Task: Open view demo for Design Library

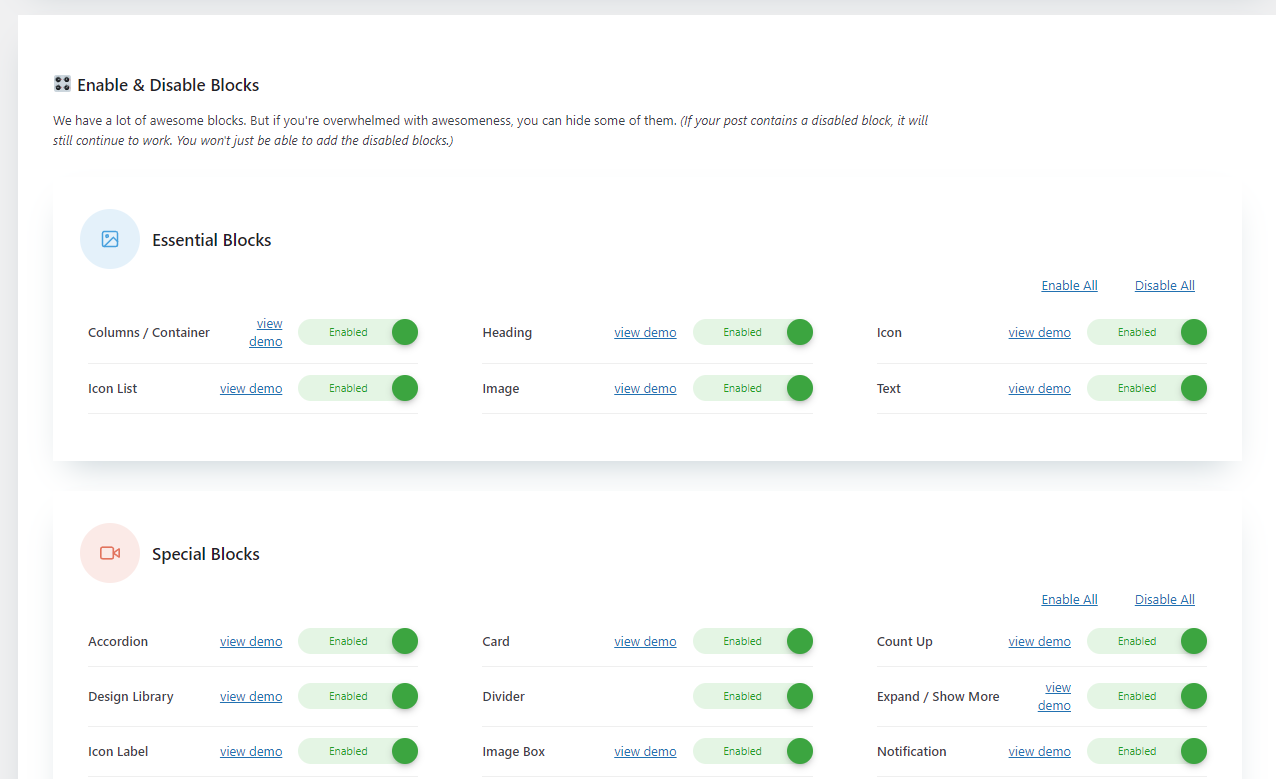Action: click(251, 696)
